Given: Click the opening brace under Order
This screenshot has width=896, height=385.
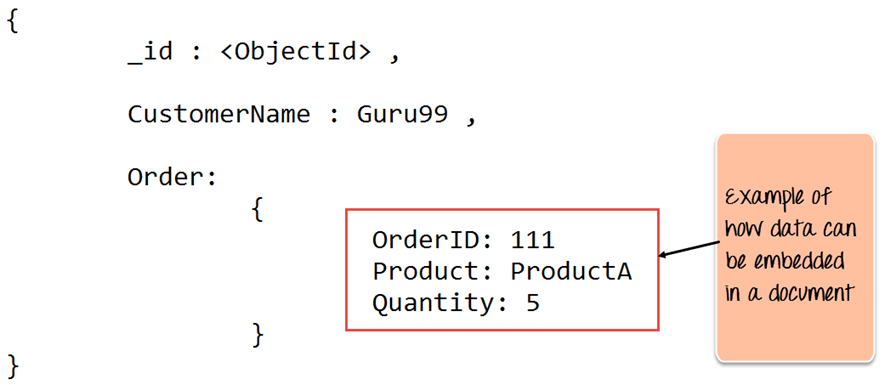Looking at the screenshot, I should coord(257,211).
